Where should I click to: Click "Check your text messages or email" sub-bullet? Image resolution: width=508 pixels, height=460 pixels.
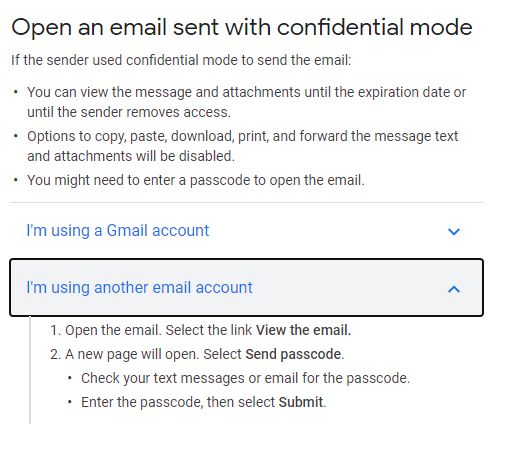coord(245,378)
